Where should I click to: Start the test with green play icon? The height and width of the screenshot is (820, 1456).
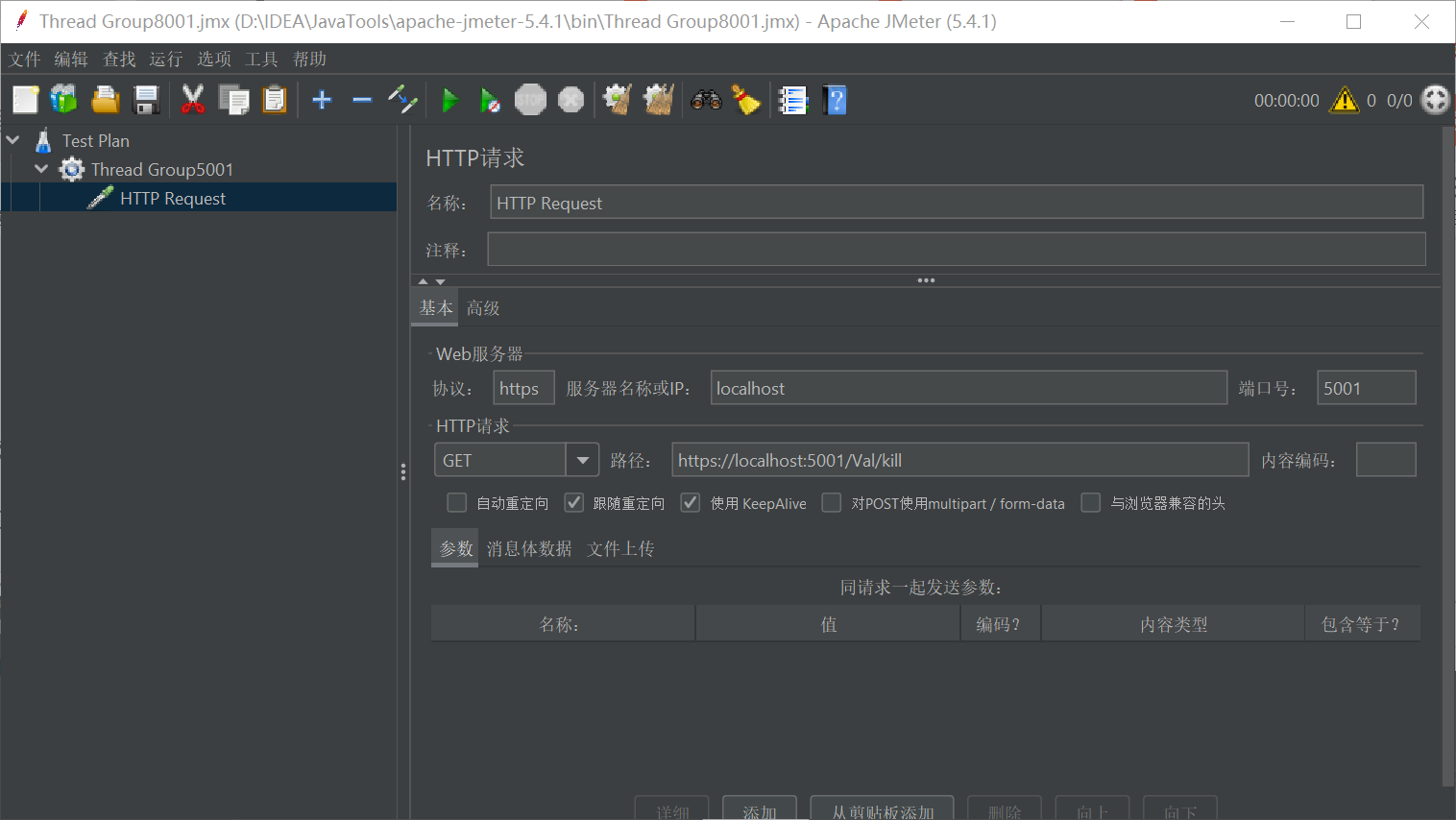(449, 100)
